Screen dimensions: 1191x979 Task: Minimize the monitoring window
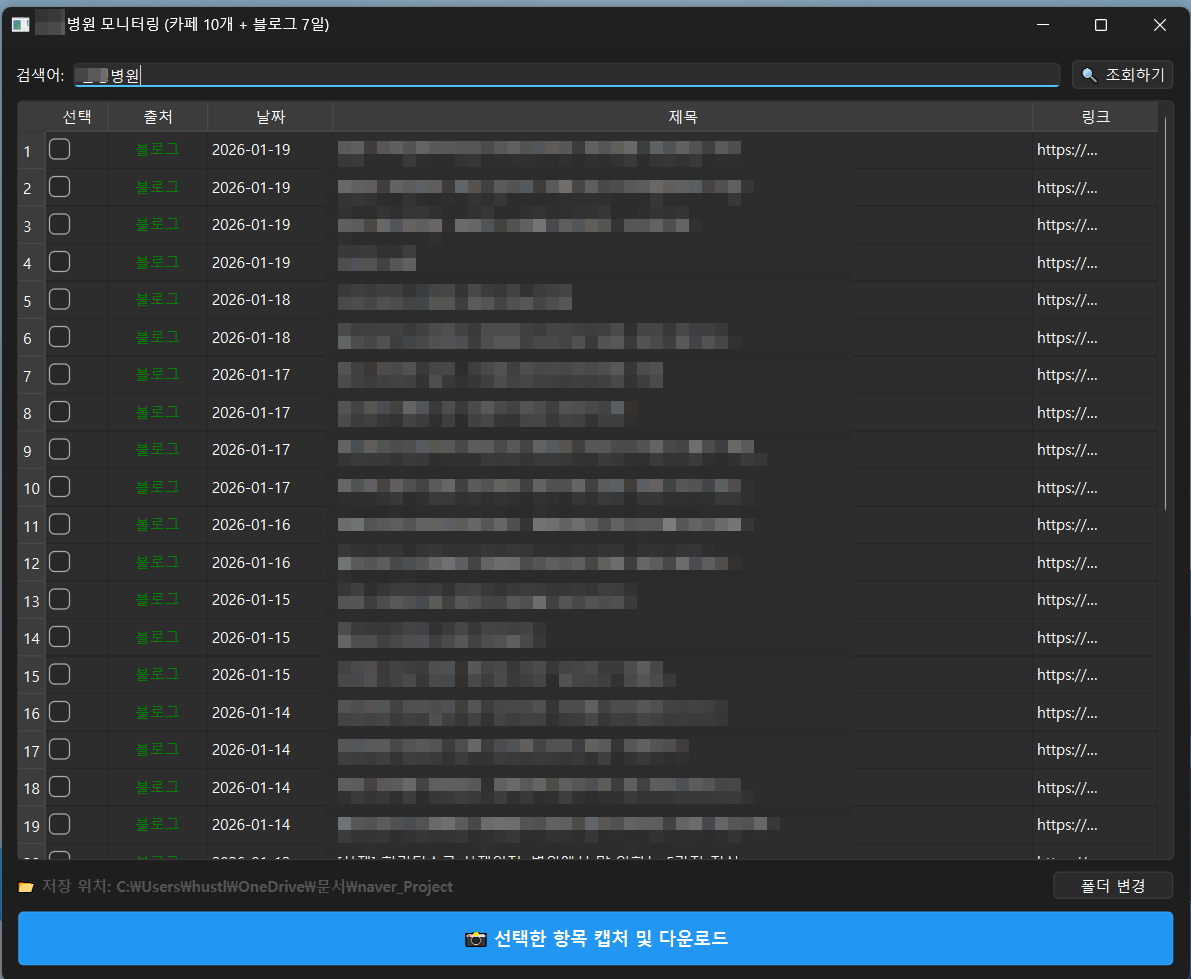[x=1043, y=24]
